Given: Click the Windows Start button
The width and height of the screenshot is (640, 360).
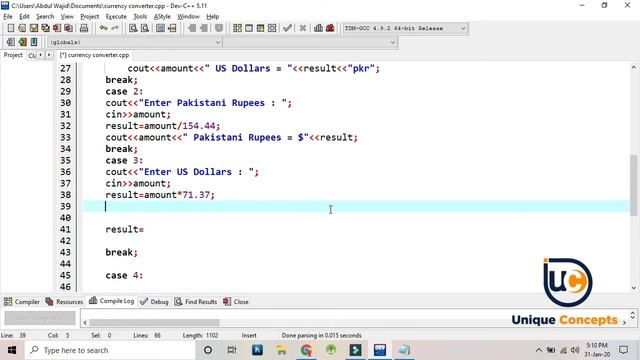Looking at the screenshot, I should (11, 350).
